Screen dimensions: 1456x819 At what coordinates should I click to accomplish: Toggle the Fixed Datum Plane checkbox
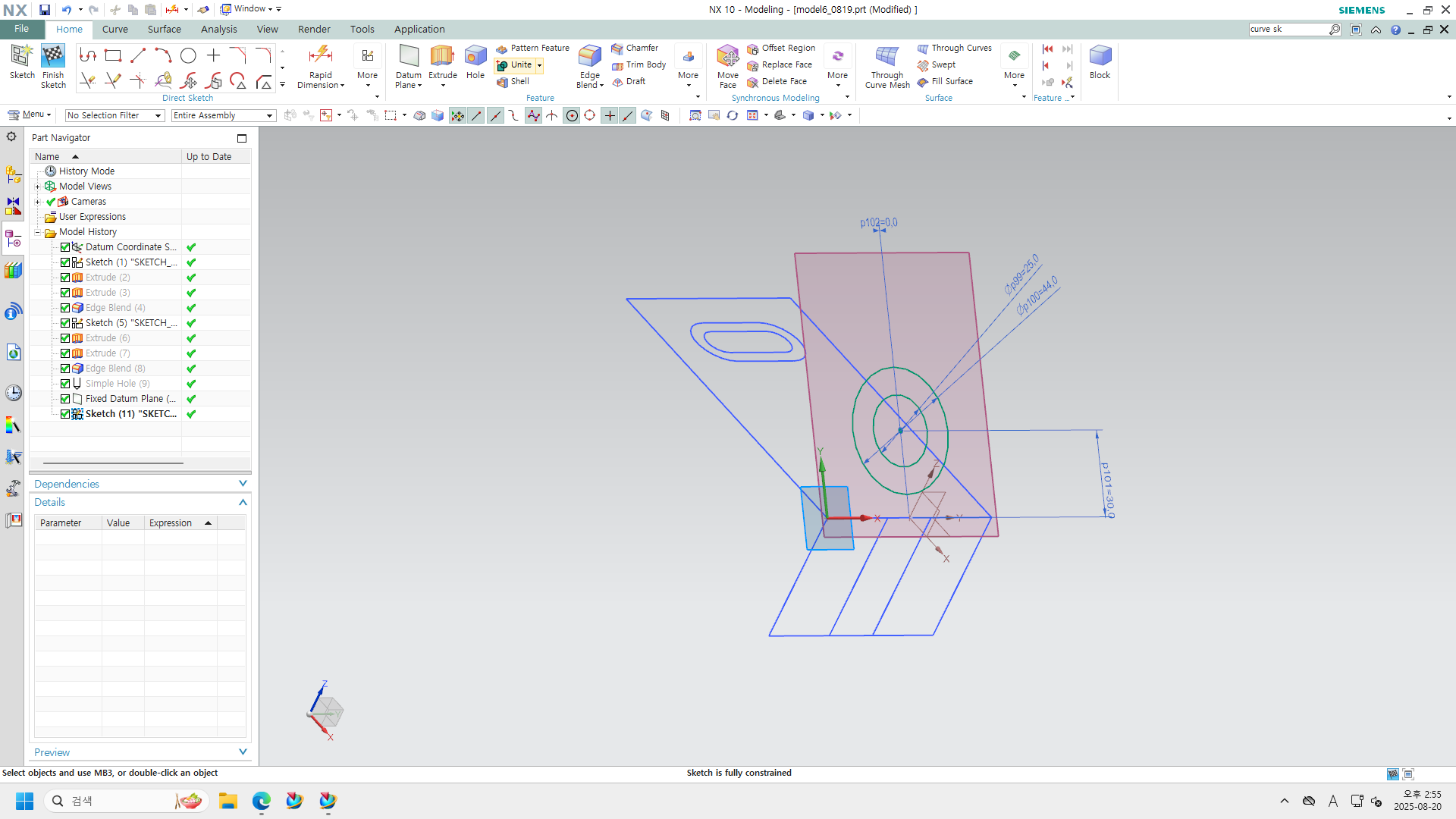pyautogui.click(x=65, y=399)
